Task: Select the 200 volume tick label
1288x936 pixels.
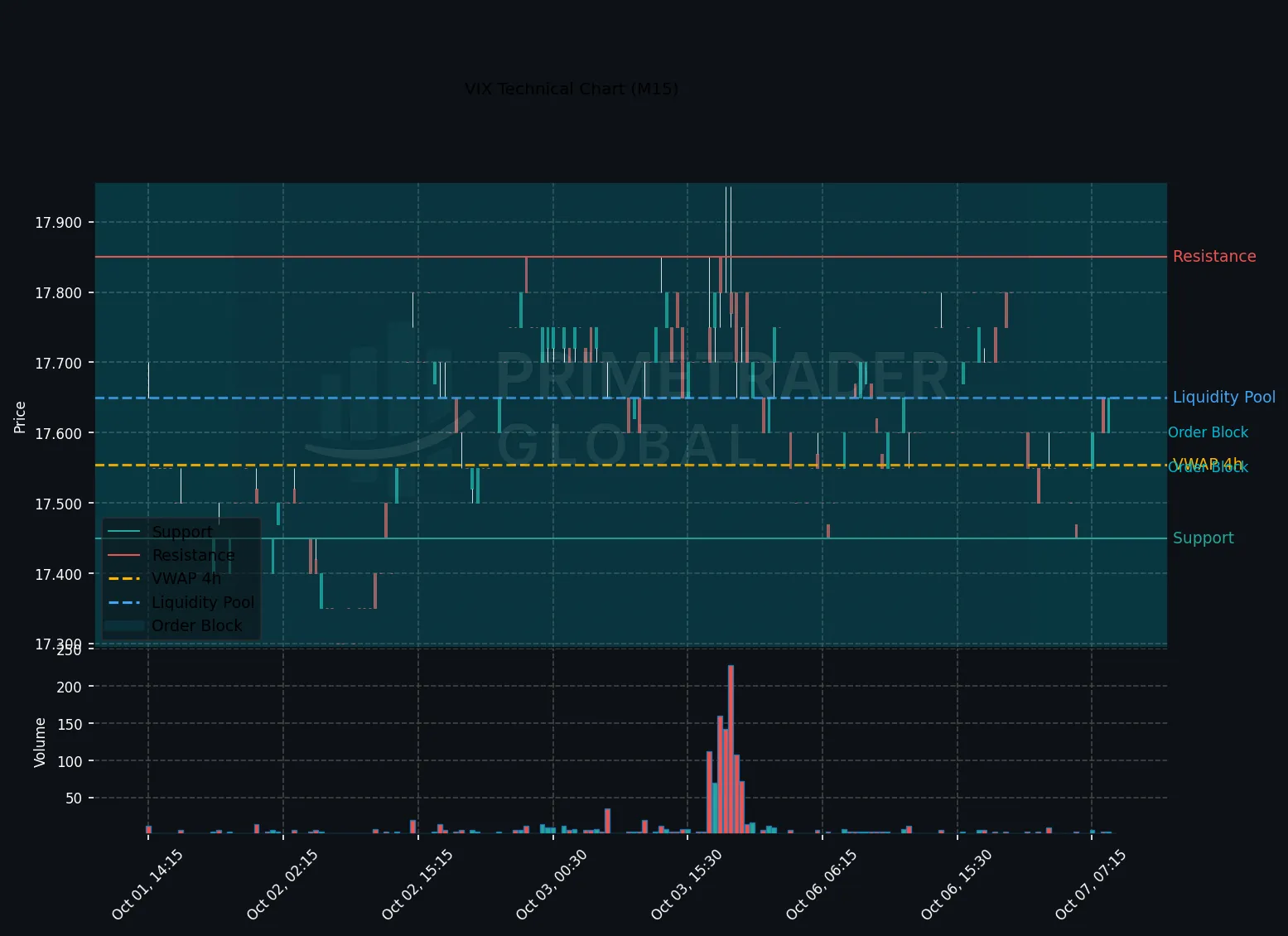Action: click(x=70, y=687)
